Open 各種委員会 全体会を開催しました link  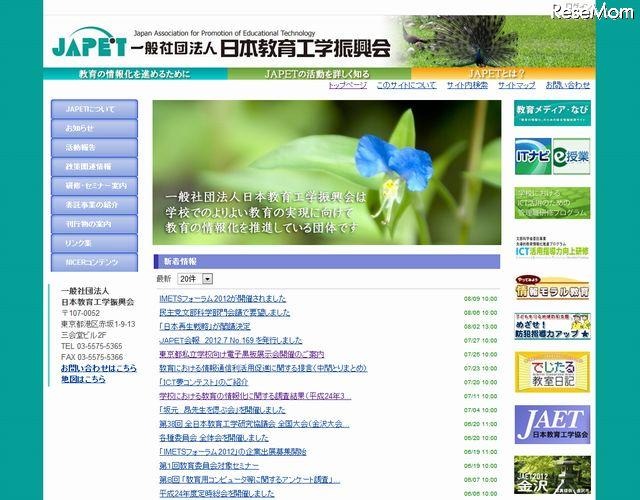point(214,438)
